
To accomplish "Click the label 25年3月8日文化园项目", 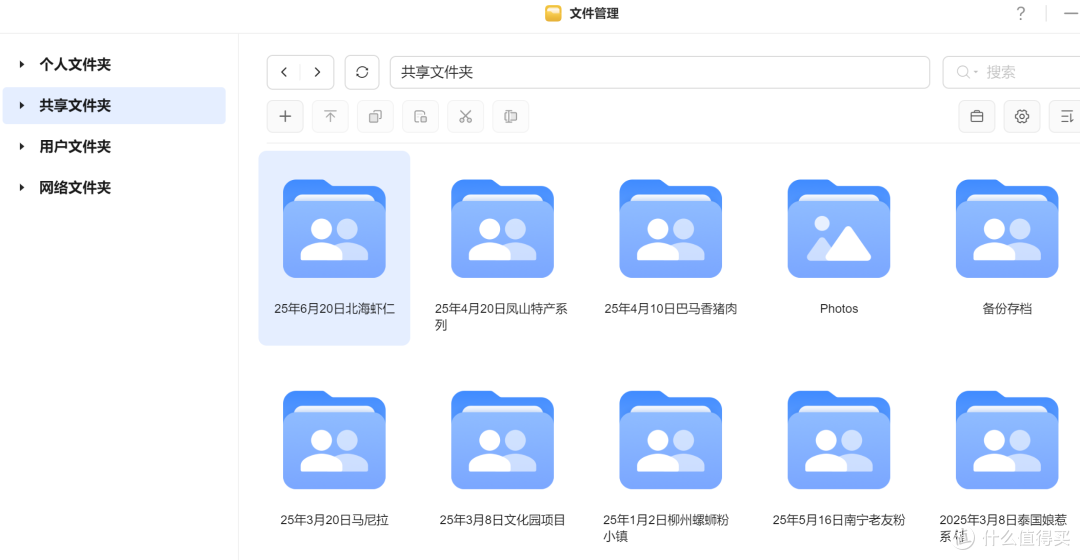I will (x=502, y=520).
